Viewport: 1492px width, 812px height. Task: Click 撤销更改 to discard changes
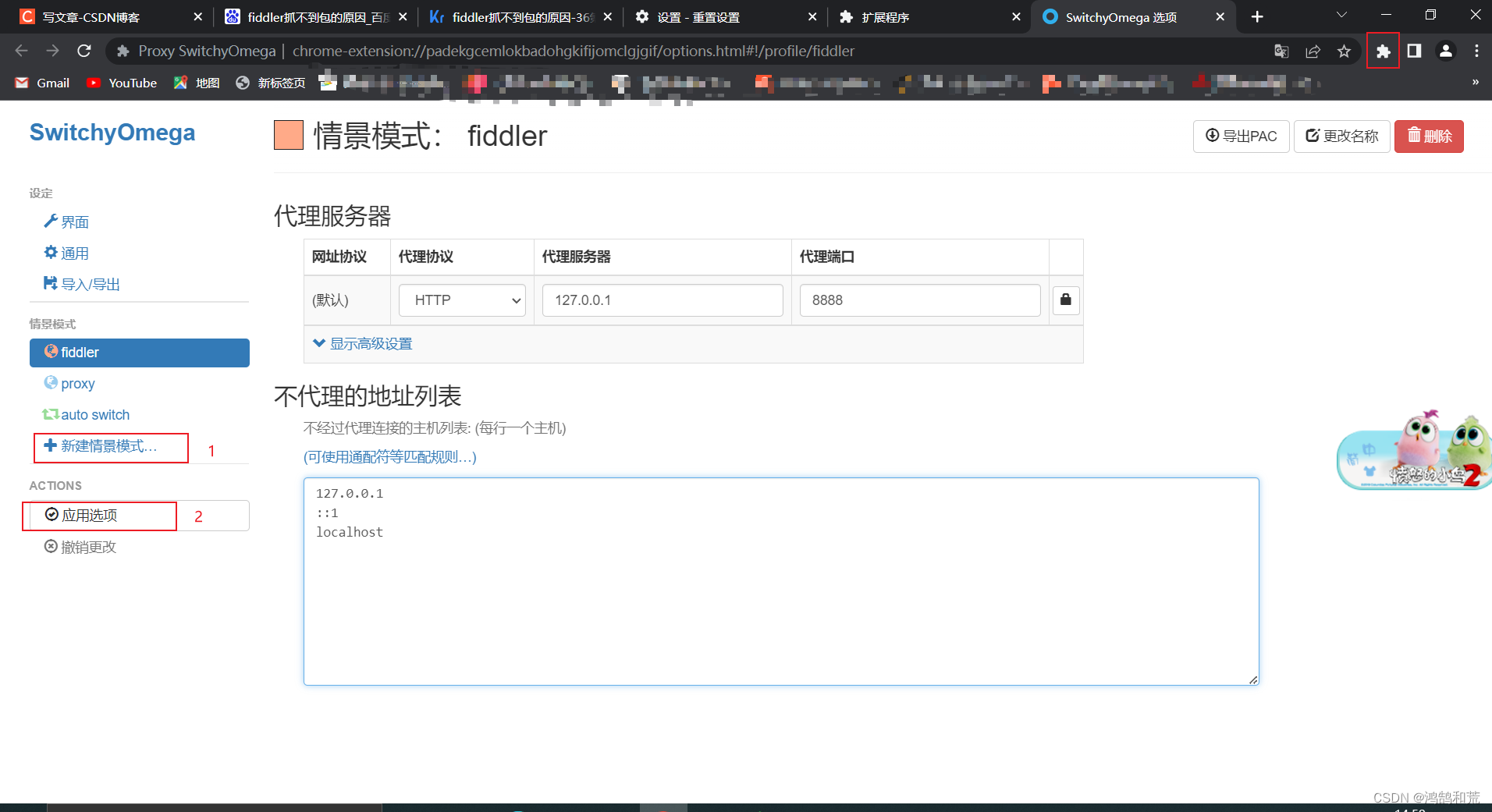click(80, 548)
